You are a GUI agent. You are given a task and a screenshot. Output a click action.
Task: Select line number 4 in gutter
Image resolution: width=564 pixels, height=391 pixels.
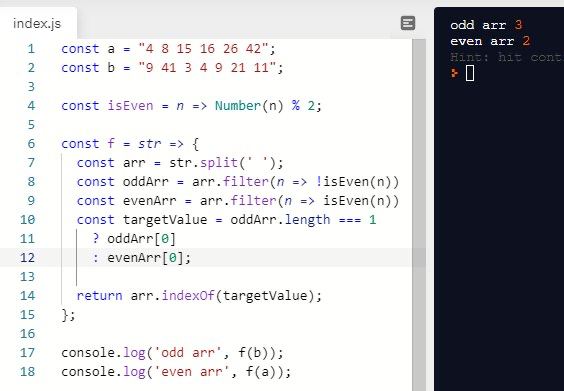point(31,106)
